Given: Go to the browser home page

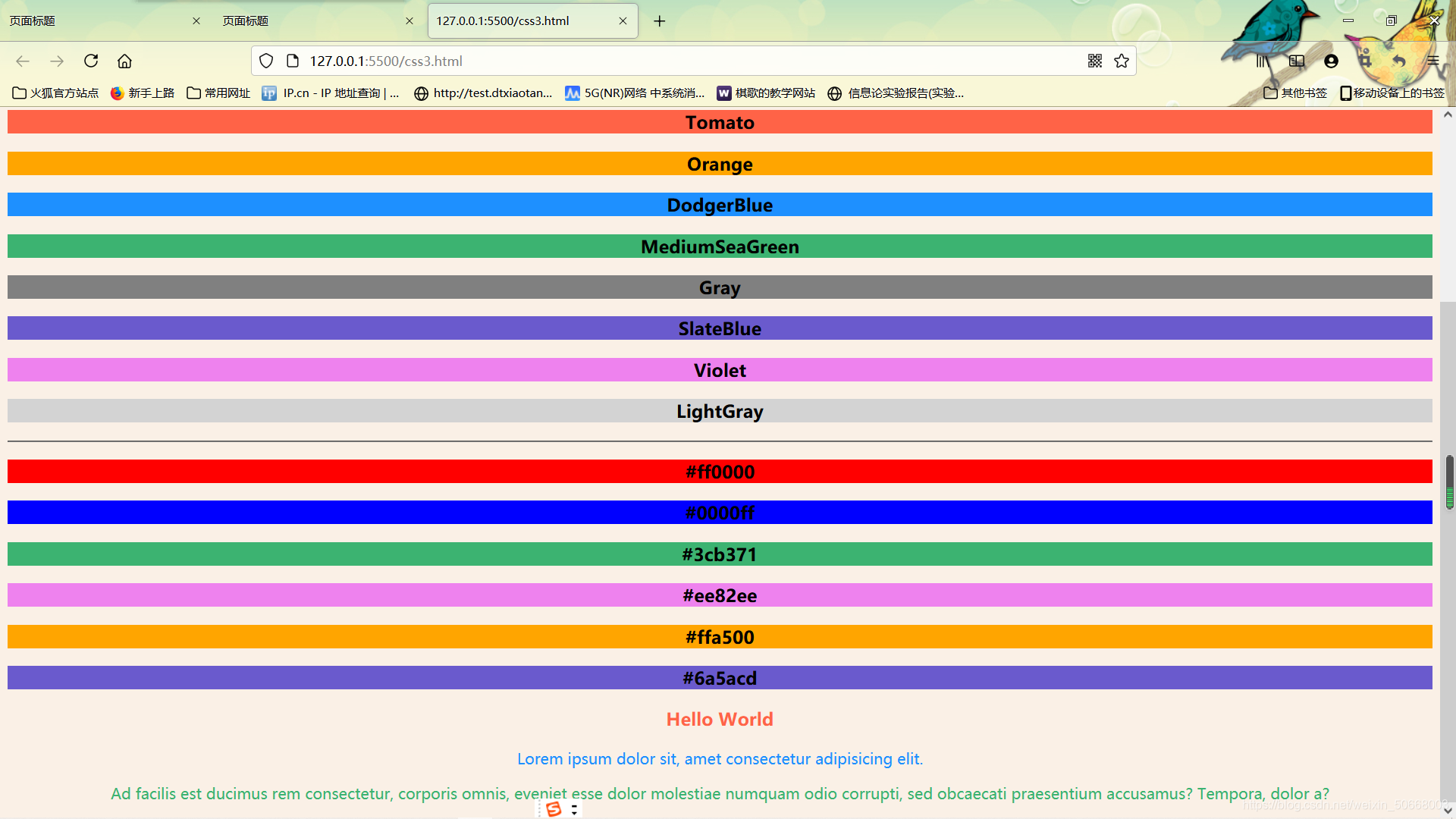Looking at the screenshot, I should tap(124, 61).
